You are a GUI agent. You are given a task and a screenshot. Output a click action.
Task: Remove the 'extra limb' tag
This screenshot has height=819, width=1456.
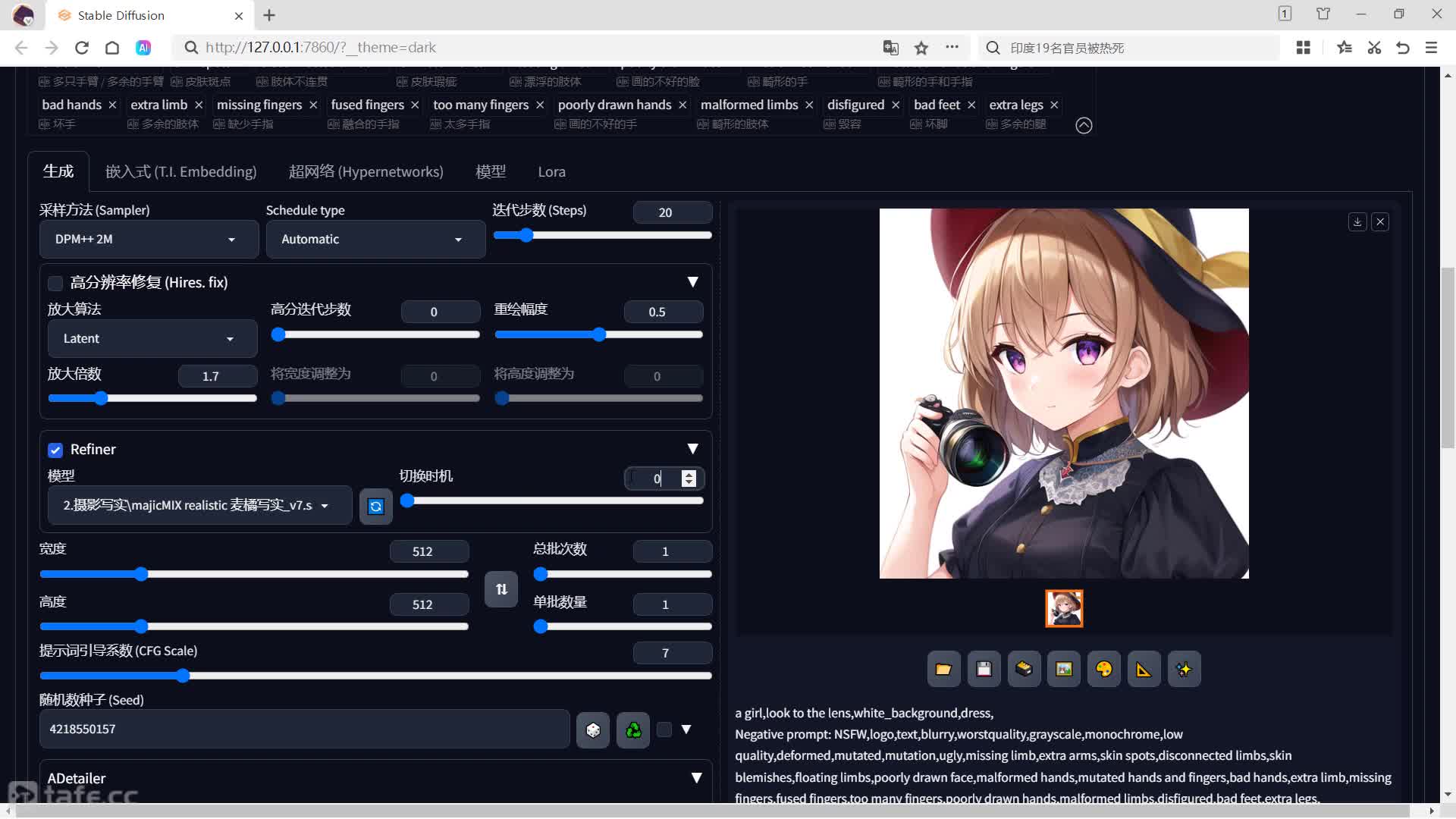[x=199, y=105]
